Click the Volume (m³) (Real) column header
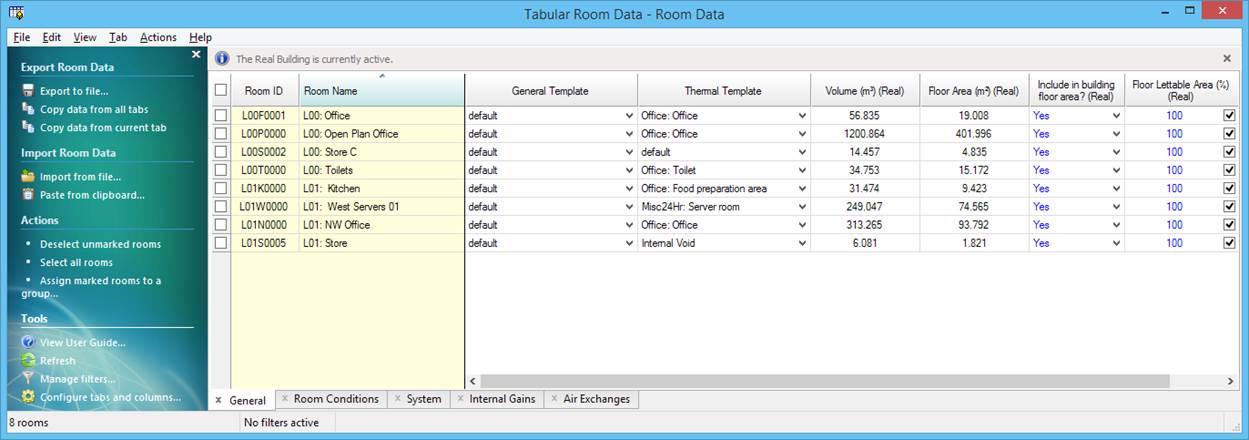Screen dimensions: 1249x440 (x=865, y=90)
